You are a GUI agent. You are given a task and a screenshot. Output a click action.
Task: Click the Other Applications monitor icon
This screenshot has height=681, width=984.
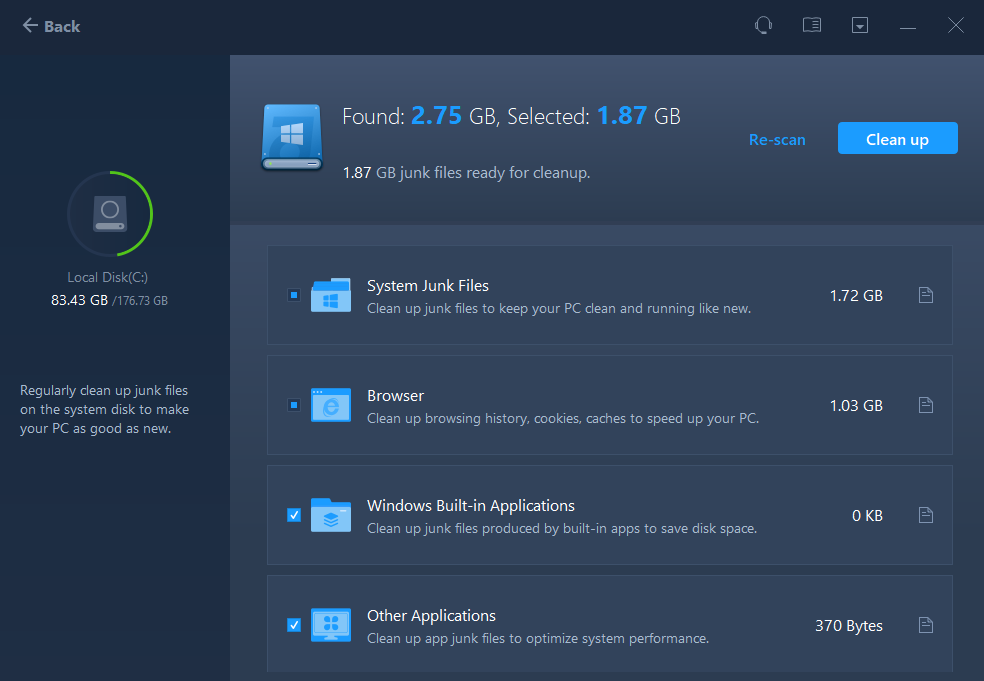click(330, 625)
